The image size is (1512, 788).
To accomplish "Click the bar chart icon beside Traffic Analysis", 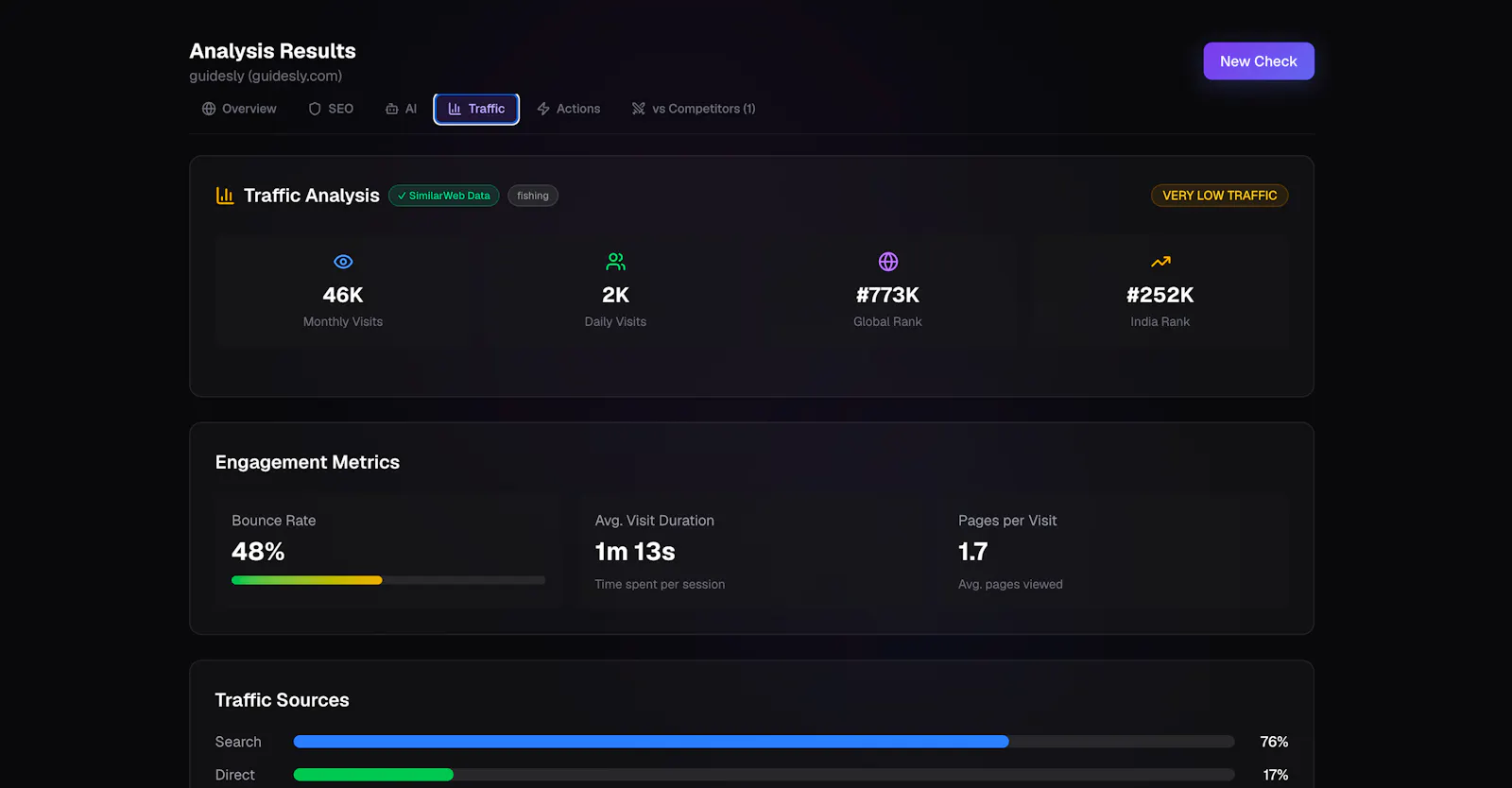I will pyautogui.click(x=225, y=196).
